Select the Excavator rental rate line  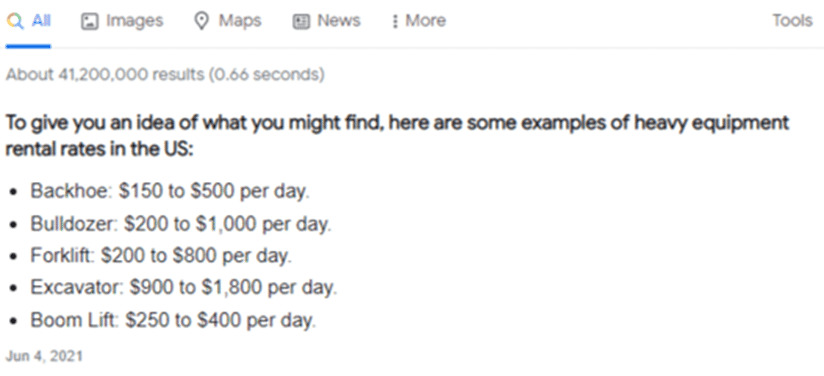183,288
